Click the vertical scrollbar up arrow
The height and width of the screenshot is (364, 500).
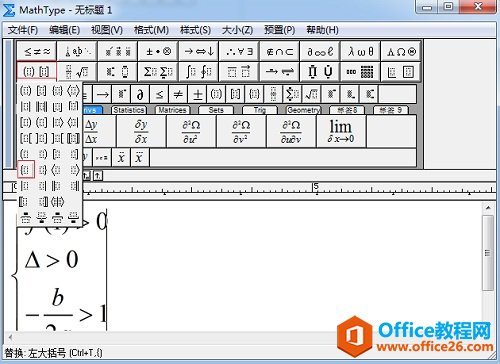pos(488,208)
